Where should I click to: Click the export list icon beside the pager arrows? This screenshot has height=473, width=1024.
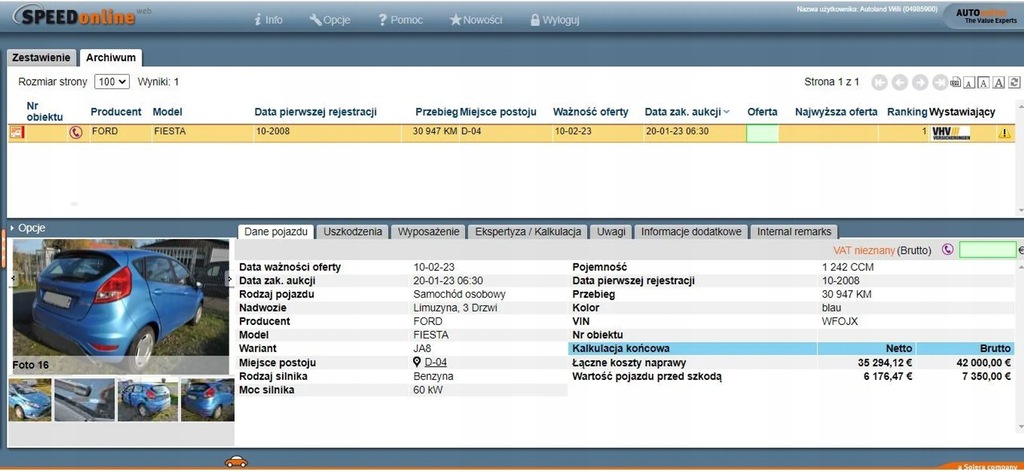coord(956,82)
